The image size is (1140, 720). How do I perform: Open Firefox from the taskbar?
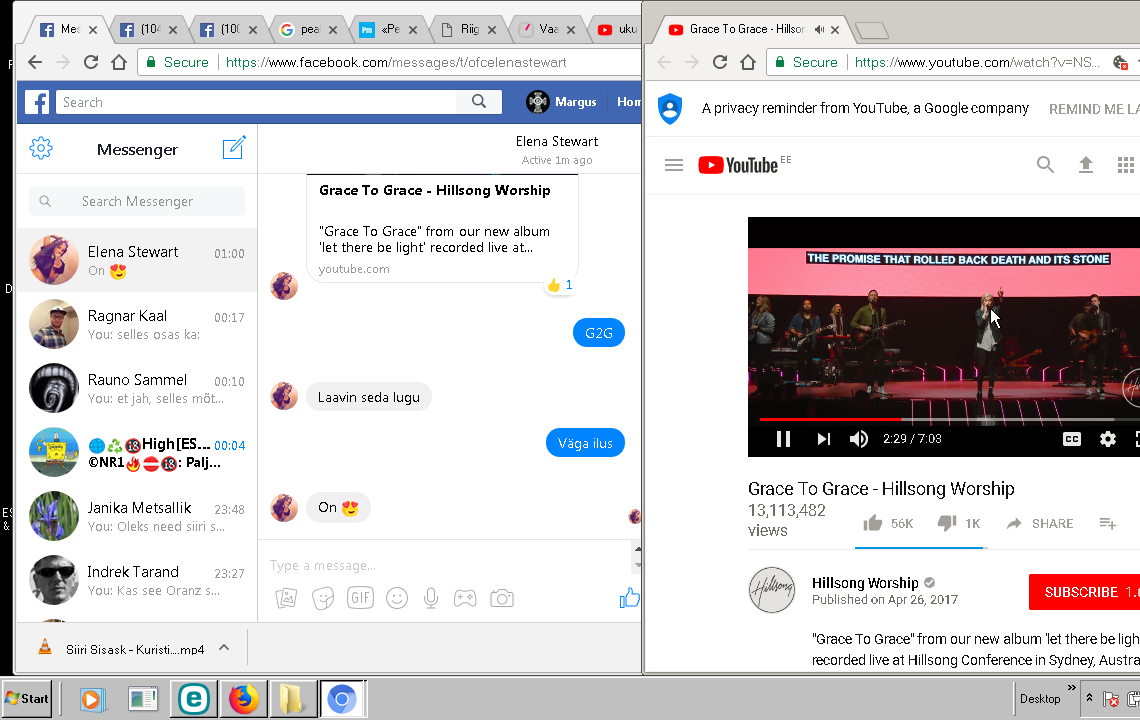(244, 699)
